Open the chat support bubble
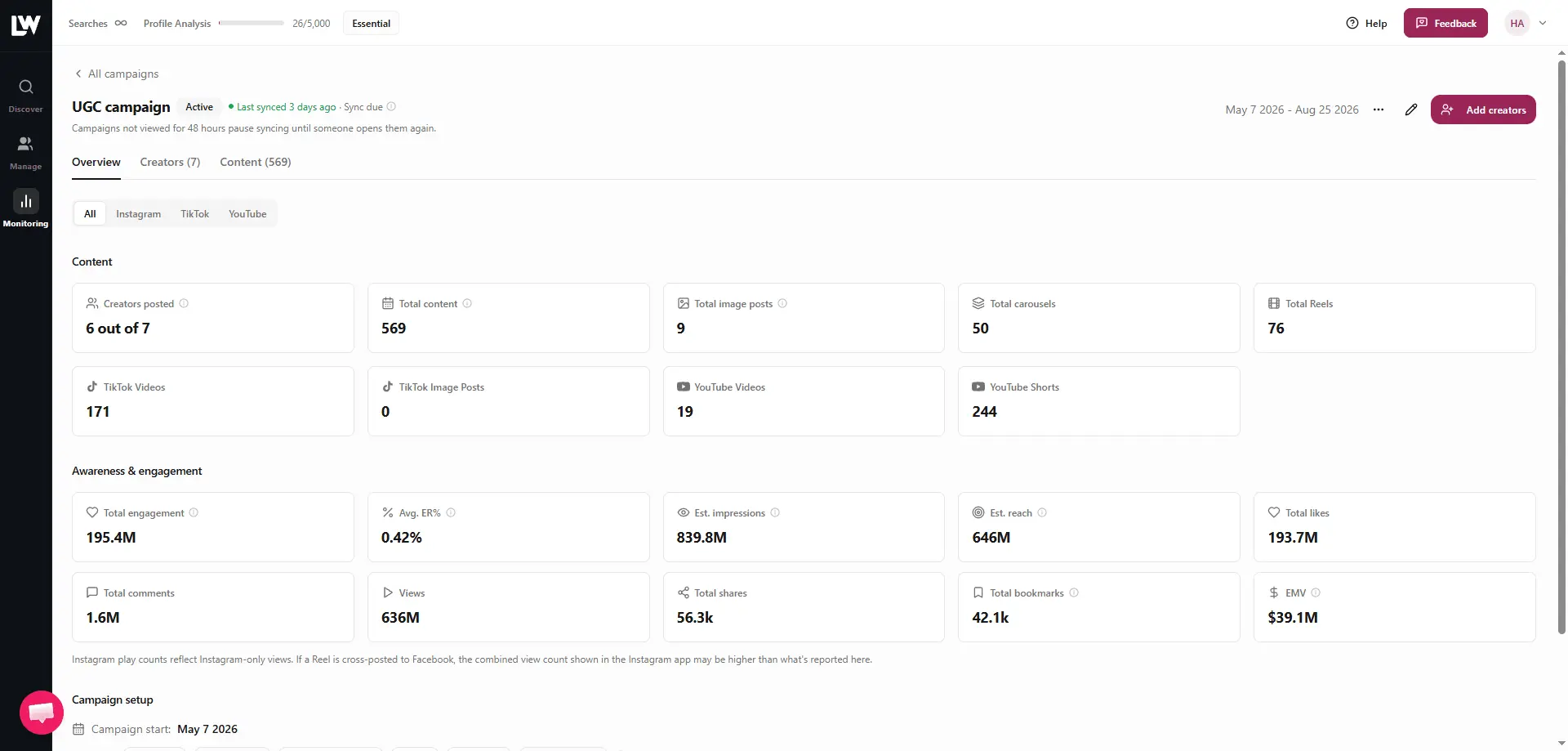 (x=42, y=713)
